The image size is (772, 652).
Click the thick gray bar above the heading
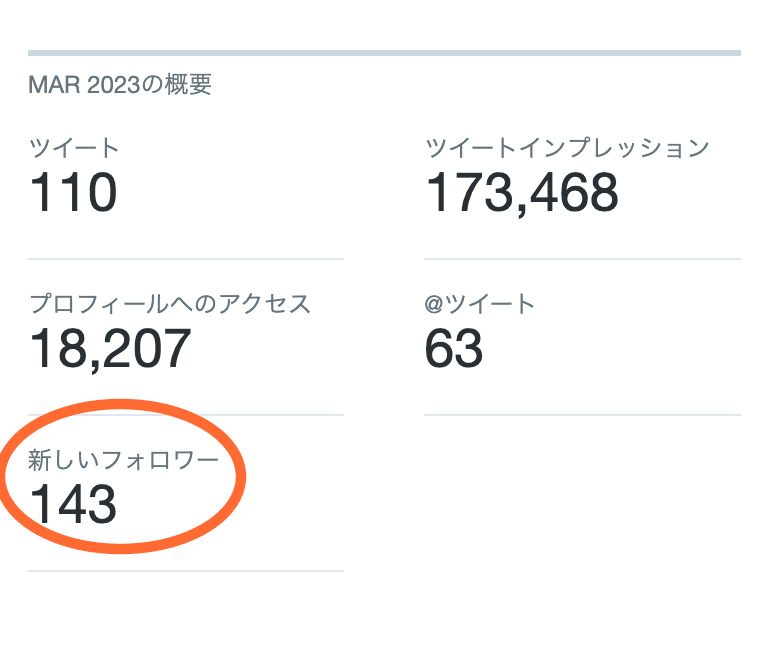(384, 52)
